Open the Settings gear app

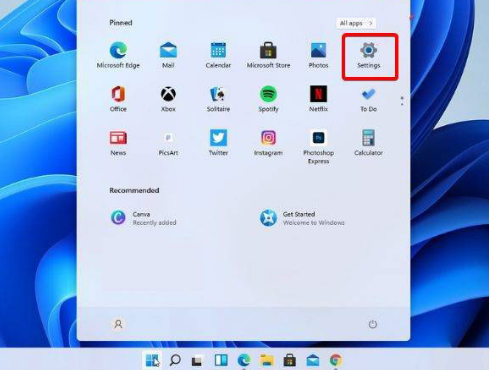click(368, 55)
